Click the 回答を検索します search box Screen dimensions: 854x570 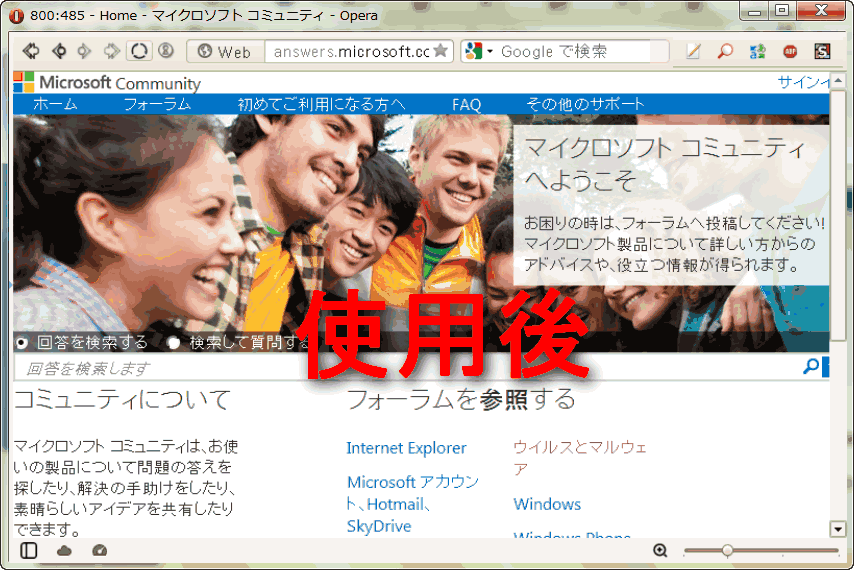(x=406, y=369)
